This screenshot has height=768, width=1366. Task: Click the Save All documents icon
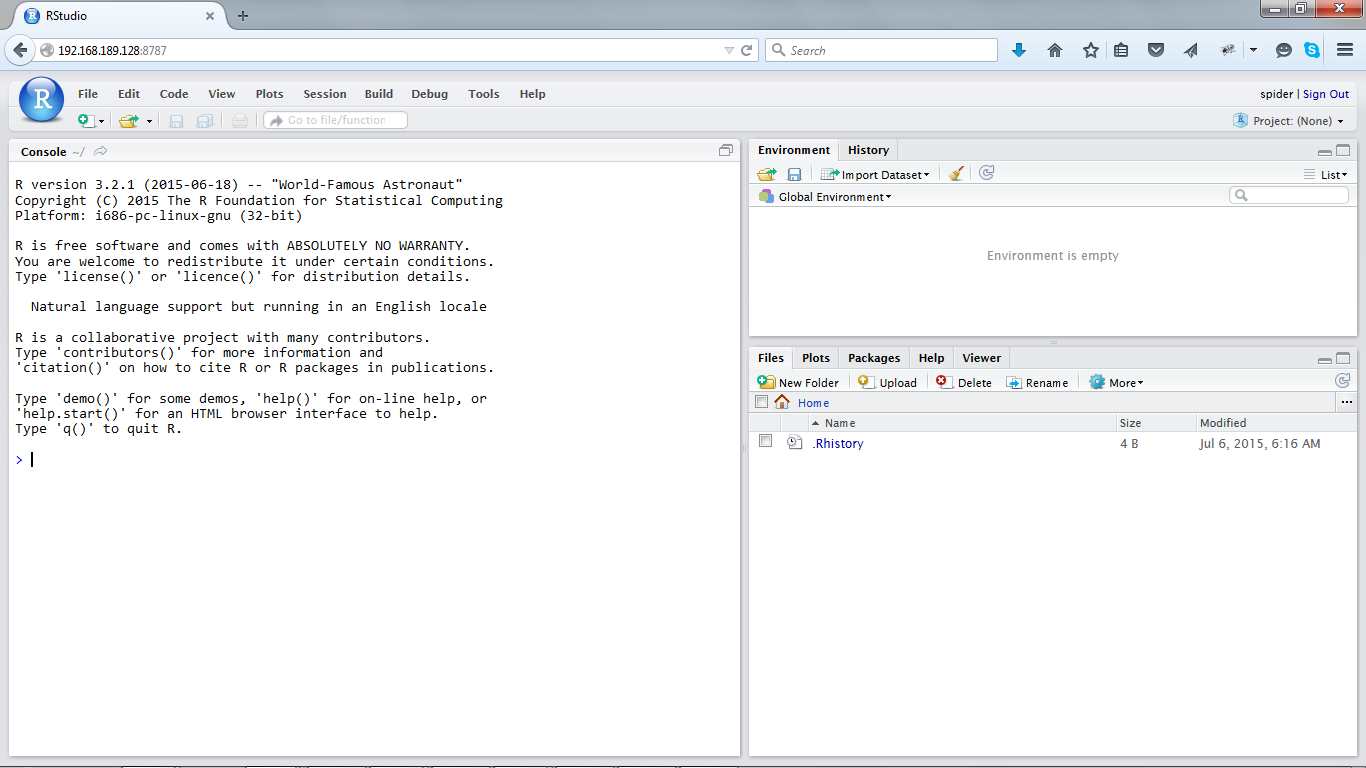pyautogui.click(x=205, y=121)
